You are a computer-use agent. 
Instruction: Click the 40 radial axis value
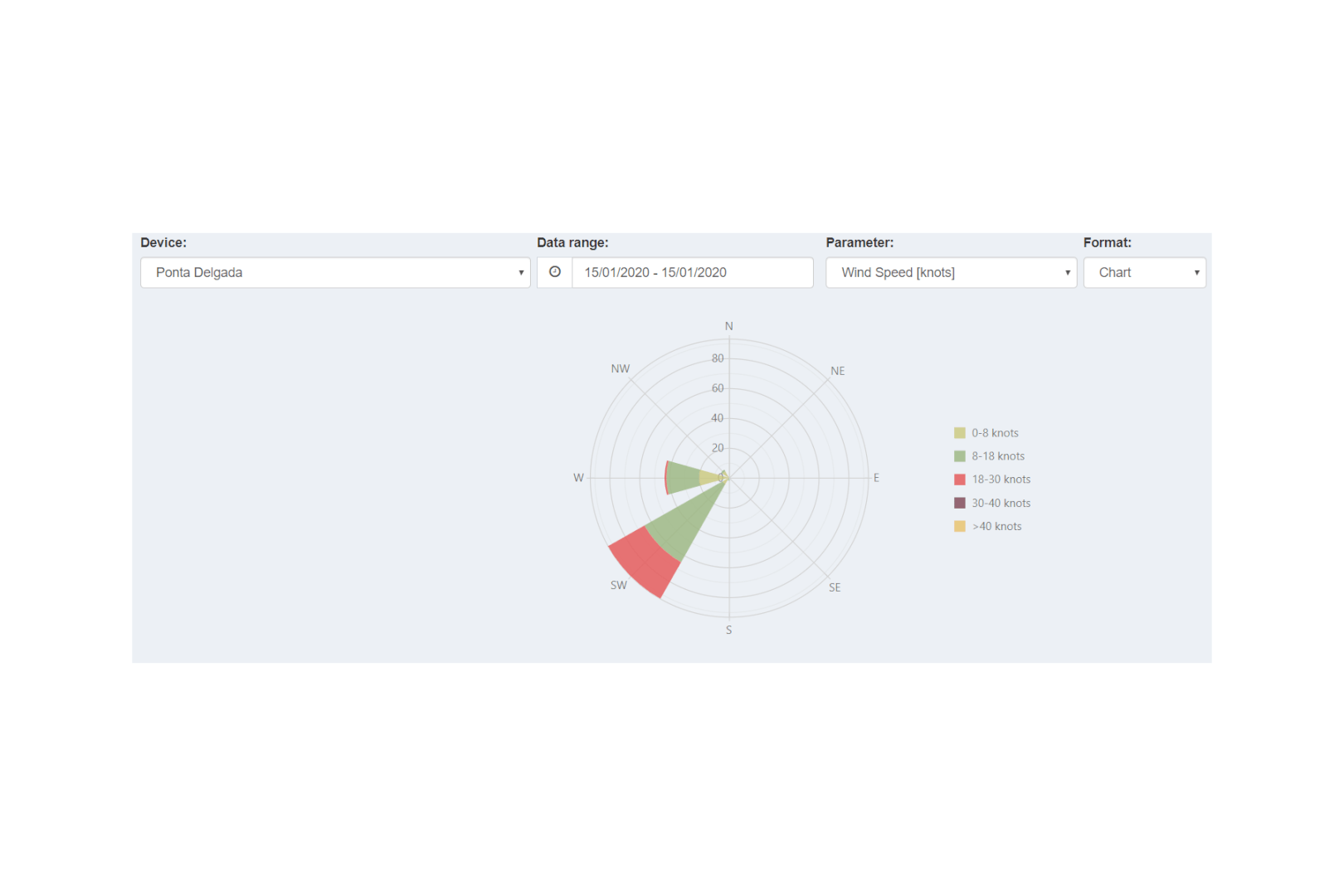718,418
